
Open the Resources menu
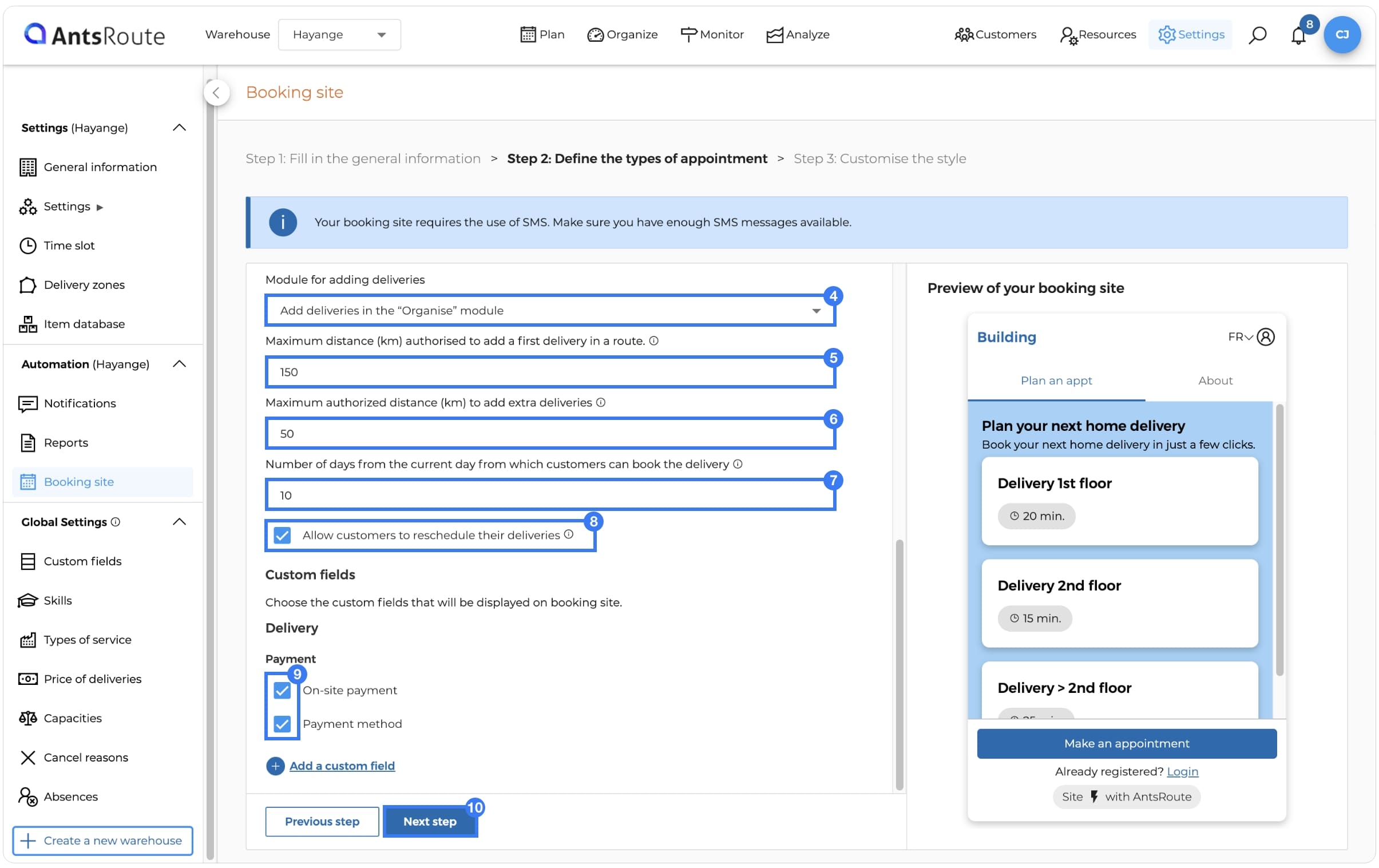pos(1098,34)
